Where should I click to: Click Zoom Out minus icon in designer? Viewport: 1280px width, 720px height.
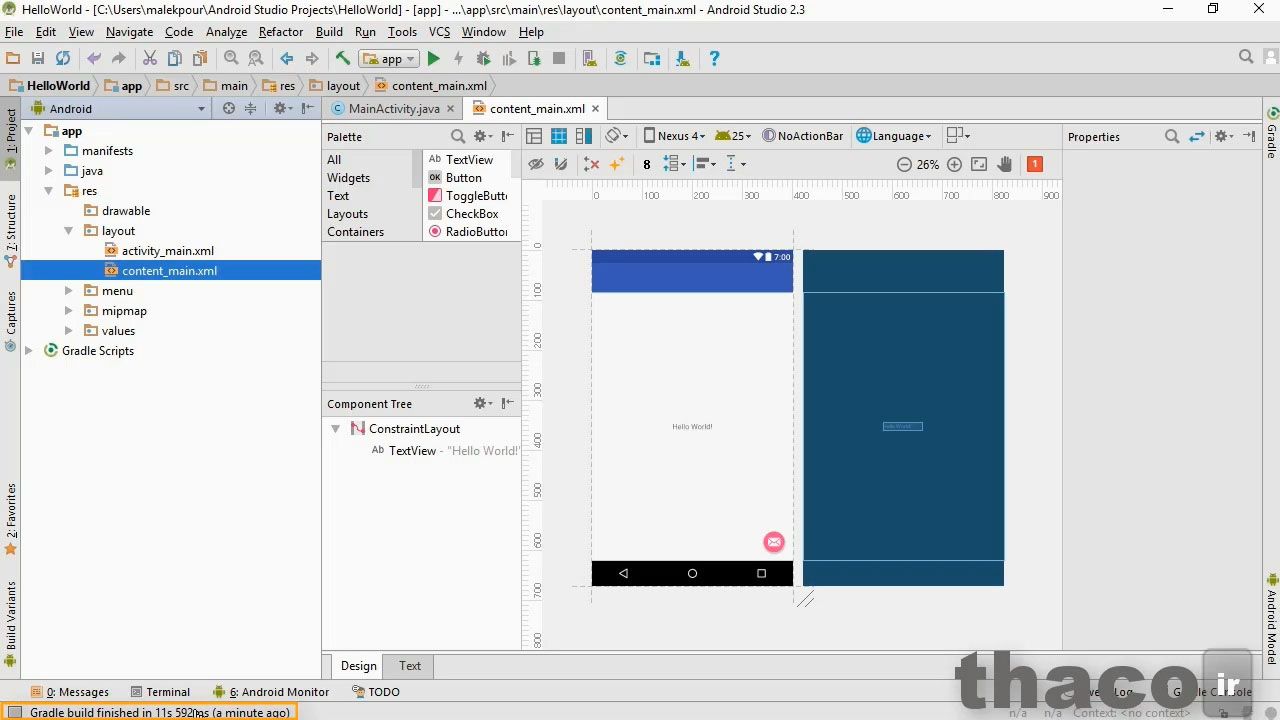coord(904,164)
